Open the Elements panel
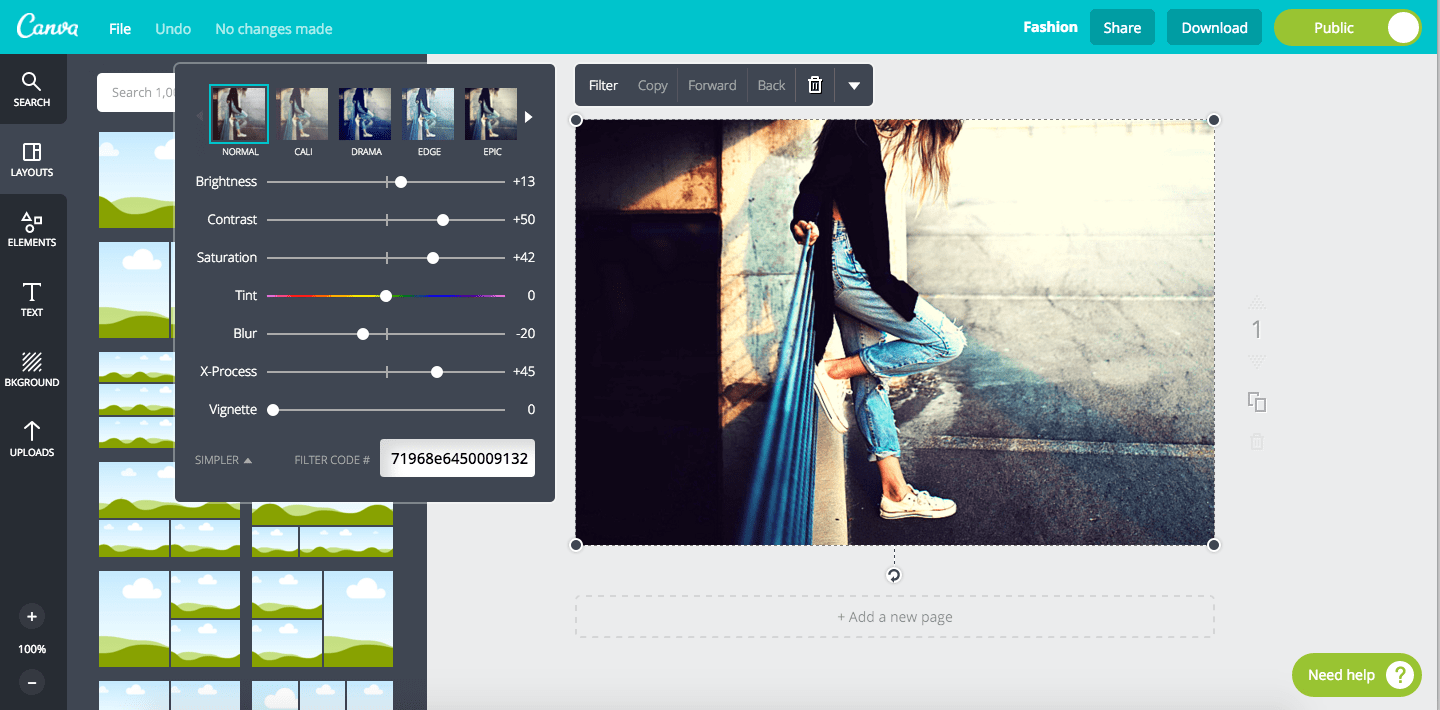Screen dimensions: 1440x710 (32, 230)
